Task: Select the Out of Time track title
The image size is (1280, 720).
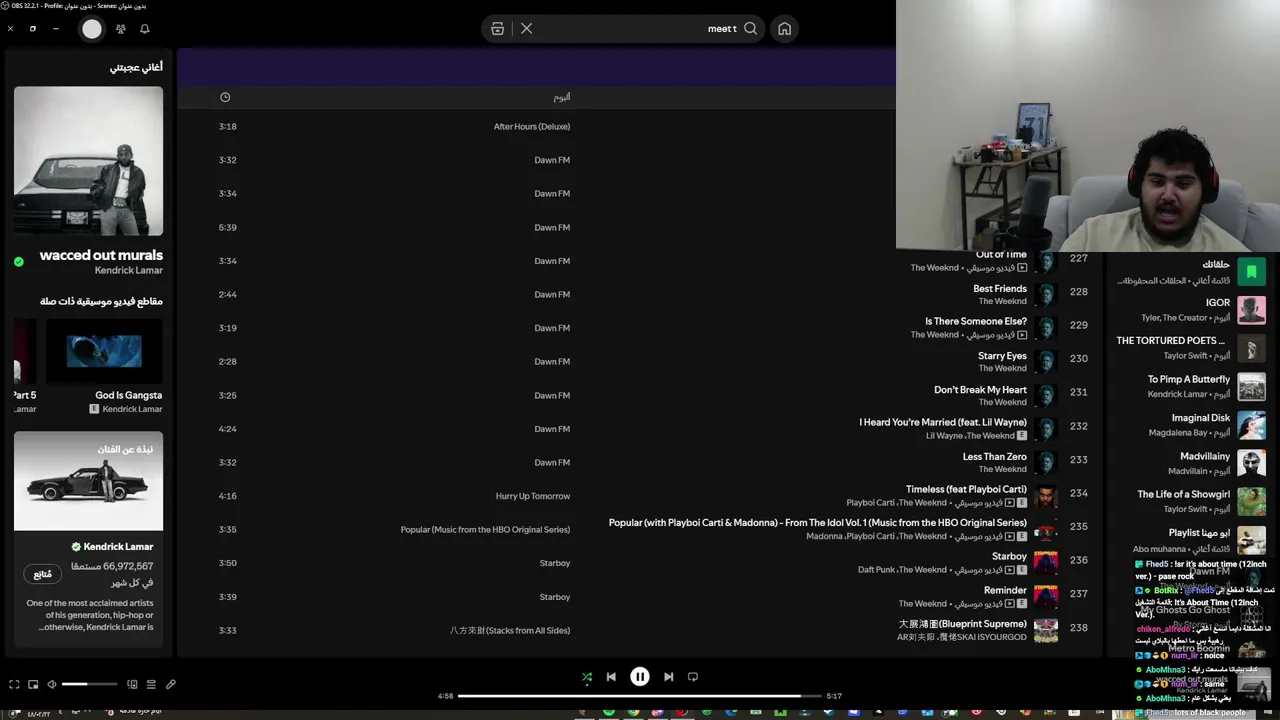Action: click(x=1001, y=255)
